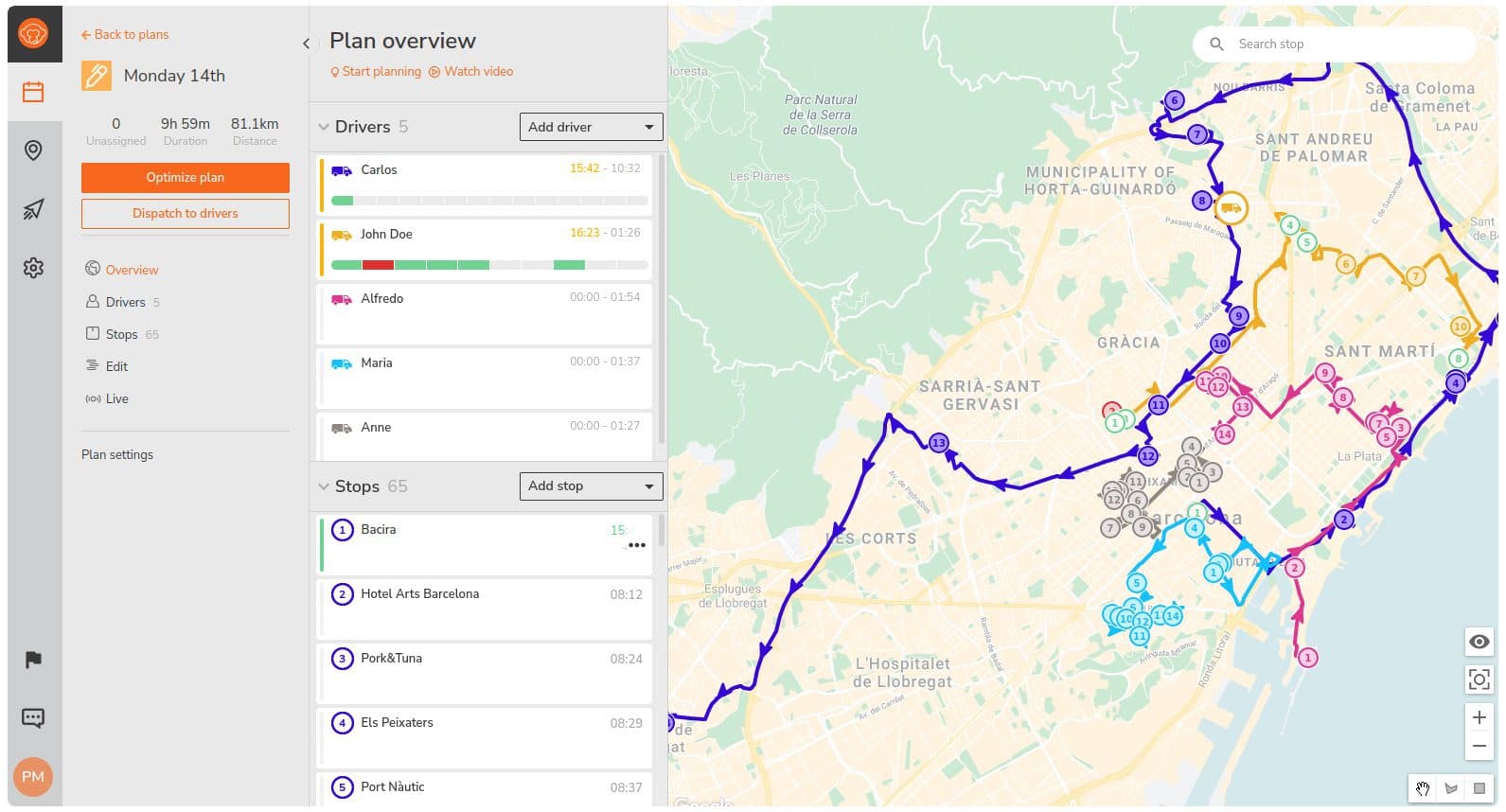Select Live in the plan menu

(x=116, y=398)
